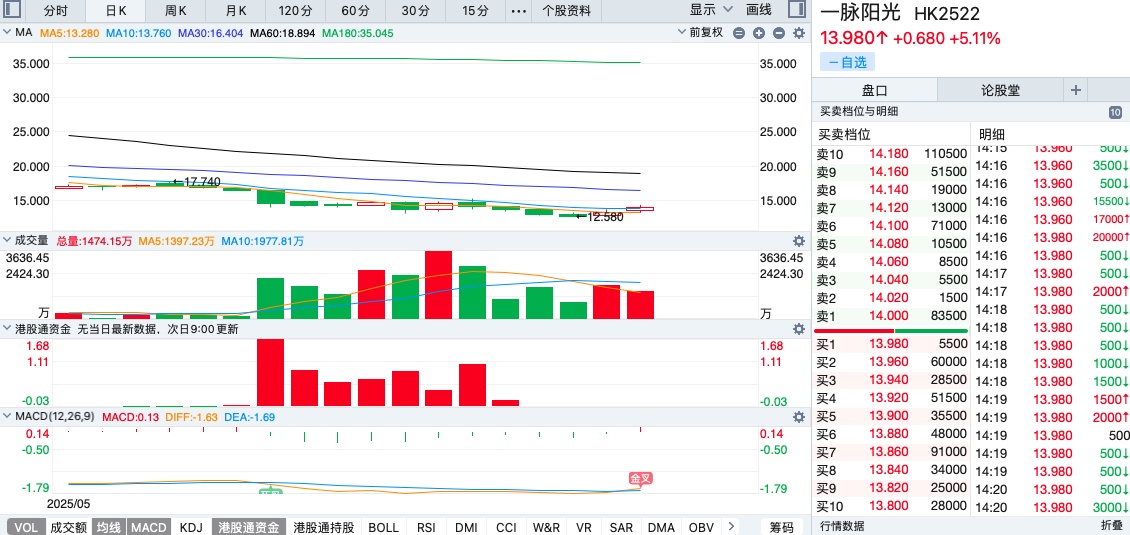Open 个股资料 stock info
This screenshot has width=1130, height=535.
click(566, 11)
